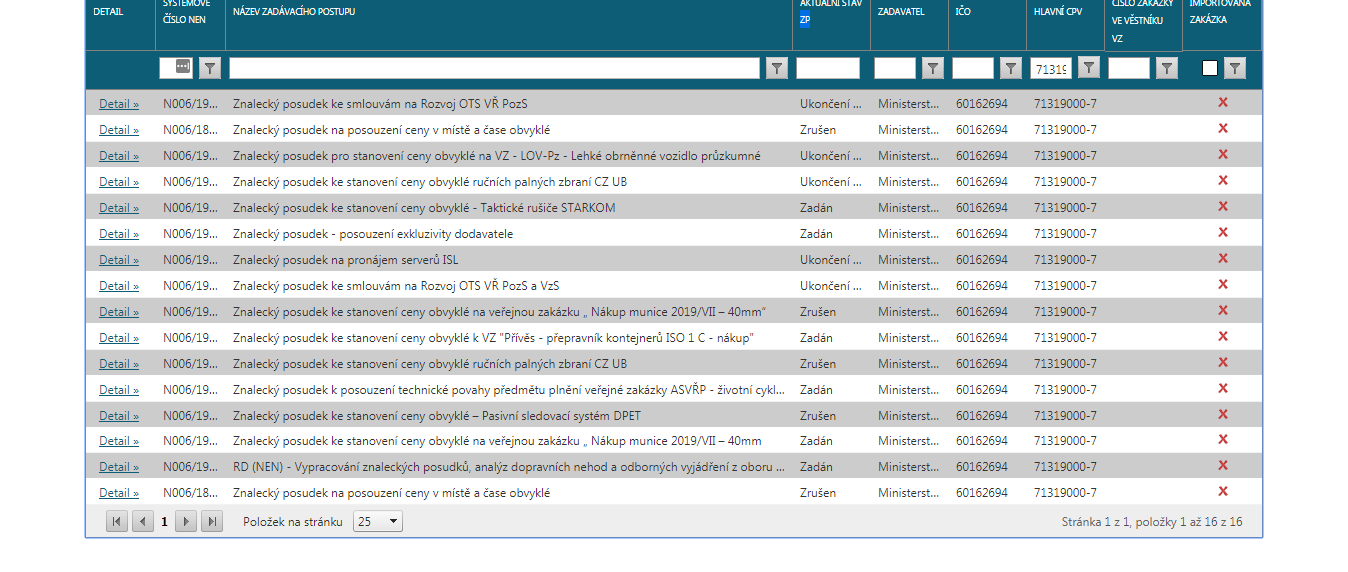
Task: Go to the next results page
Action: pos(186,521)
